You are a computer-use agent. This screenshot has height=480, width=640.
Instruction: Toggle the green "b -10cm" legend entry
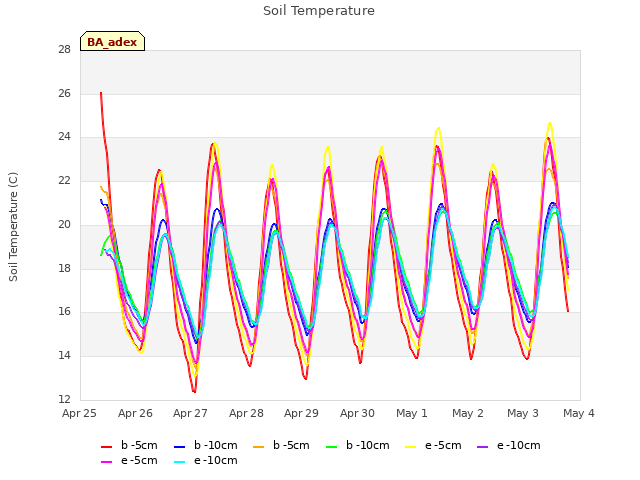tap(358, 445)
